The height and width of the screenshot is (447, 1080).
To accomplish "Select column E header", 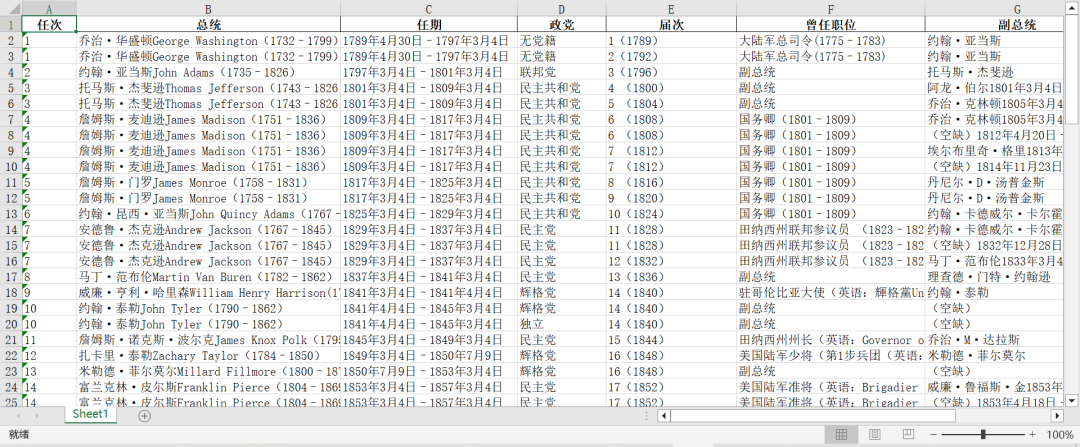I will click(671, 8).
